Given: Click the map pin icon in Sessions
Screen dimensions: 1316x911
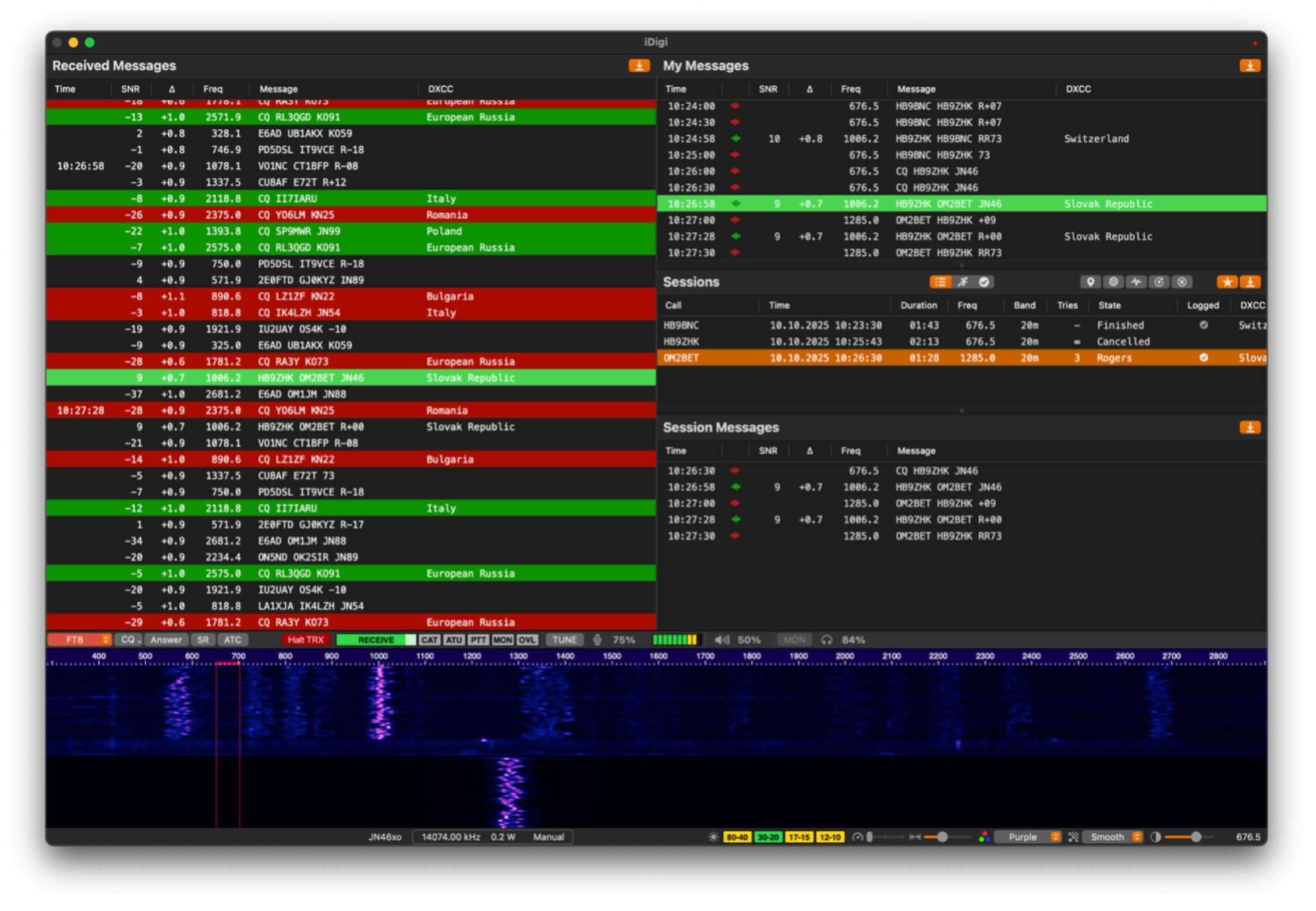Looking at the screenshot, I should [1091, 282].
